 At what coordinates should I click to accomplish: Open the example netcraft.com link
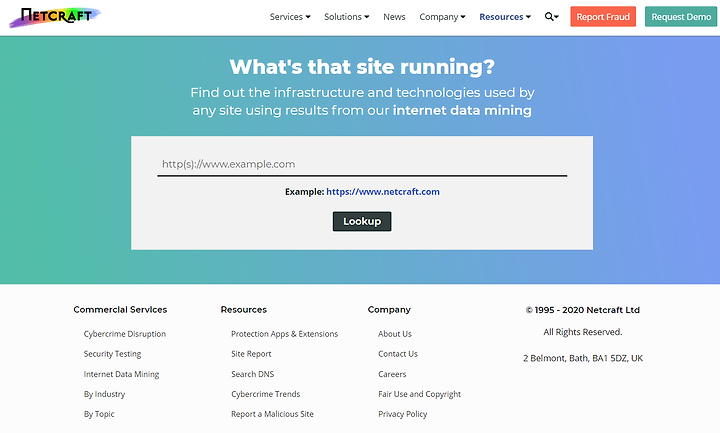tap(382, 191)
